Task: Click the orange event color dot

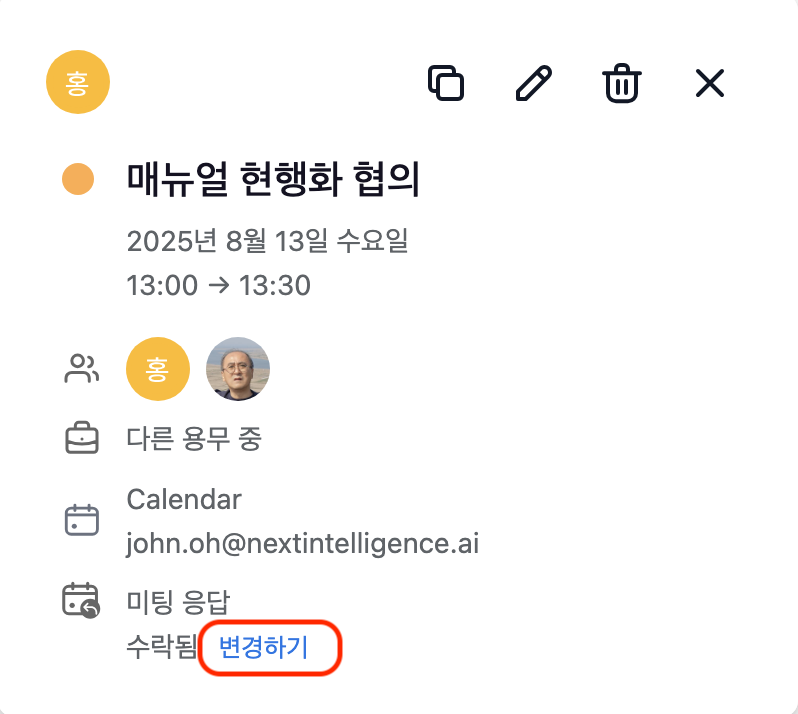Action: coord(78,179)
